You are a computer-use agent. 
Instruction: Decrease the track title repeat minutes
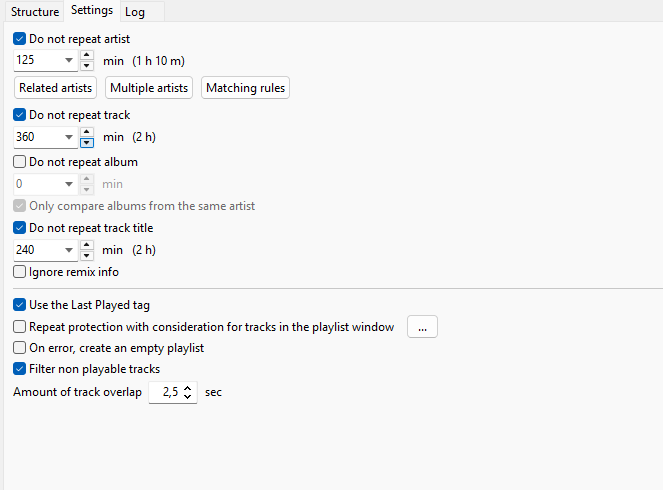[87, 255]
